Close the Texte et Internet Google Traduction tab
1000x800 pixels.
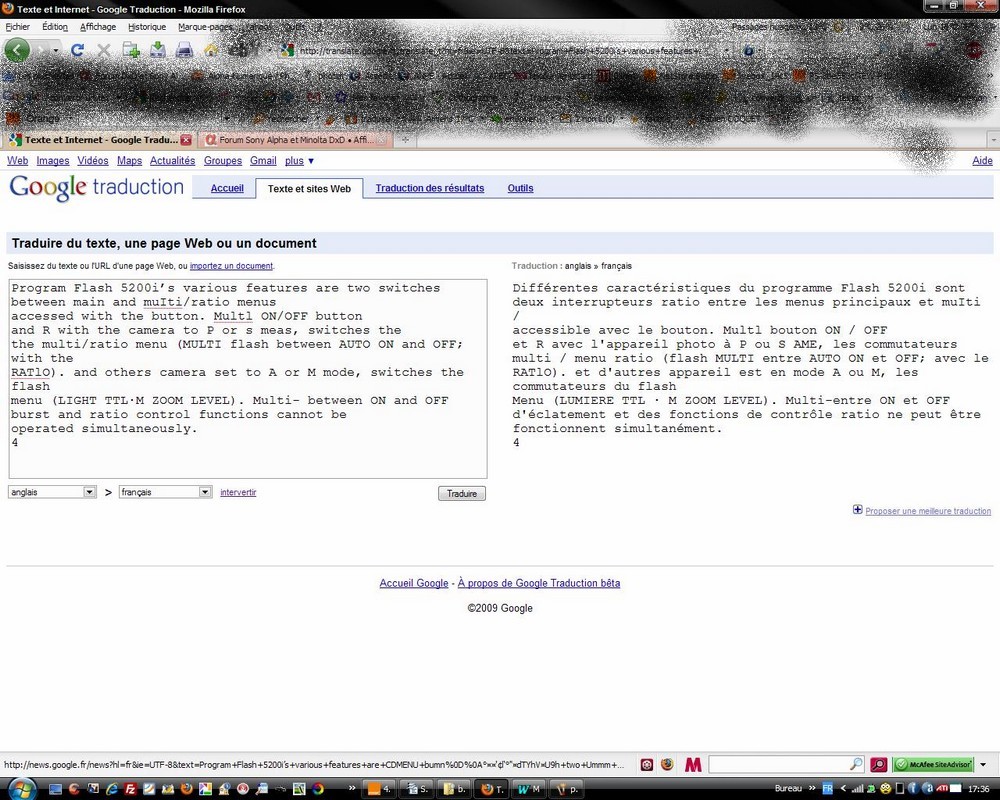[186, 140]
